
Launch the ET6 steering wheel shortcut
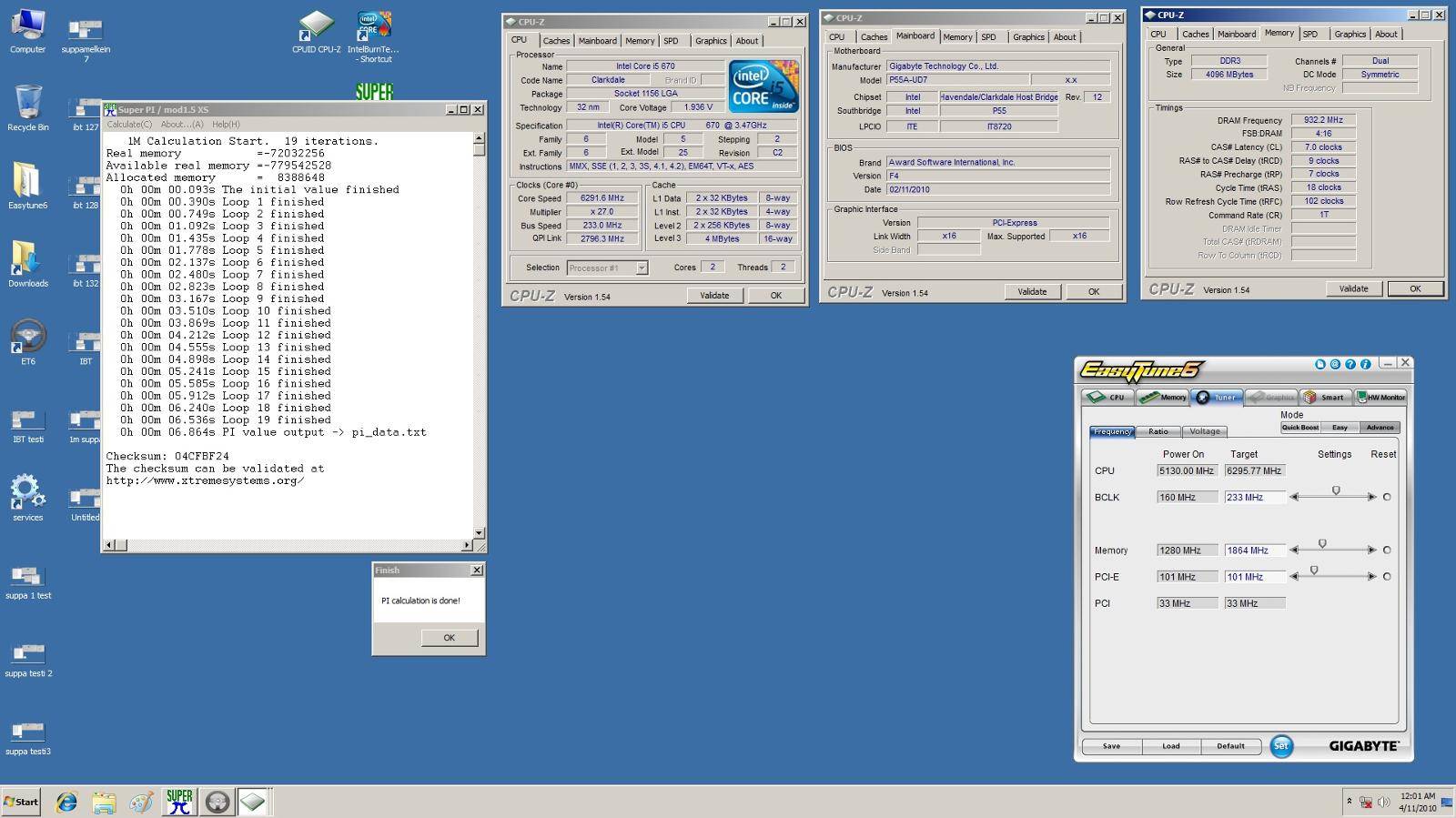pos(27,342)
